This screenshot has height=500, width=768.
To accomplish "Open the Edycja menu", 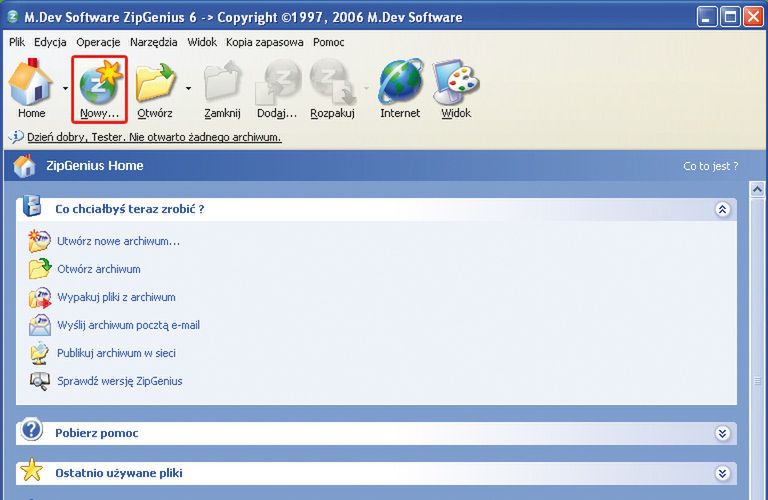I will (x=50, y=42).
